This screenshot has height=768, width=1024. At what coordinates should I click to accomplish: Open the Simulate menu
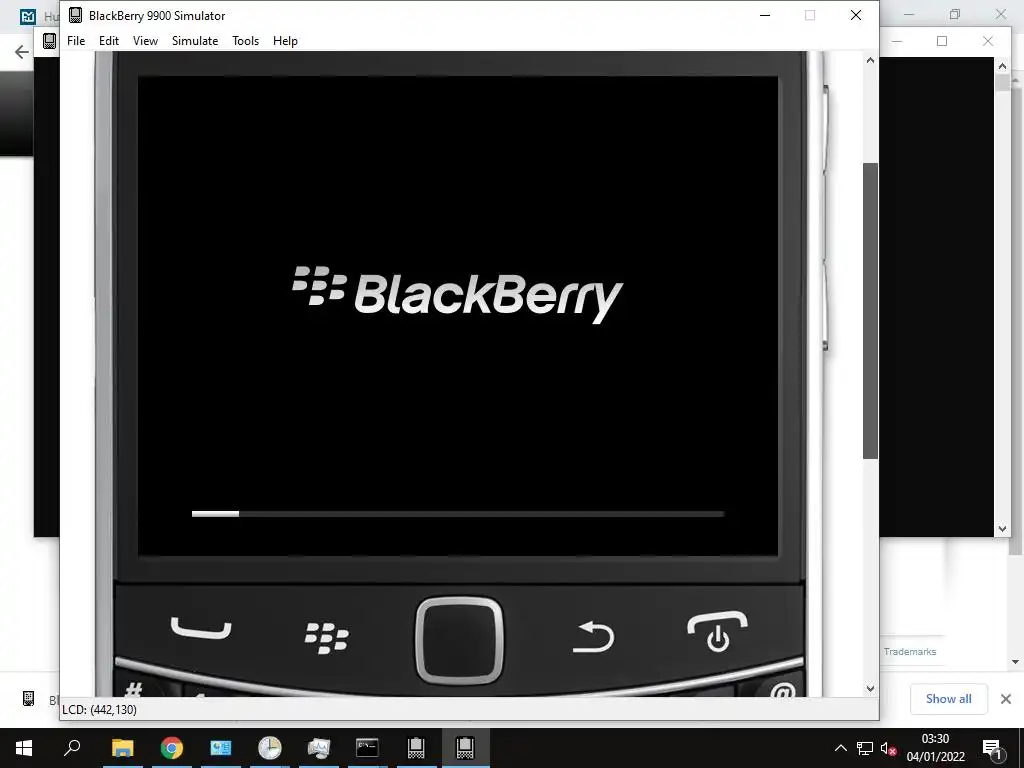click(195, 40)
